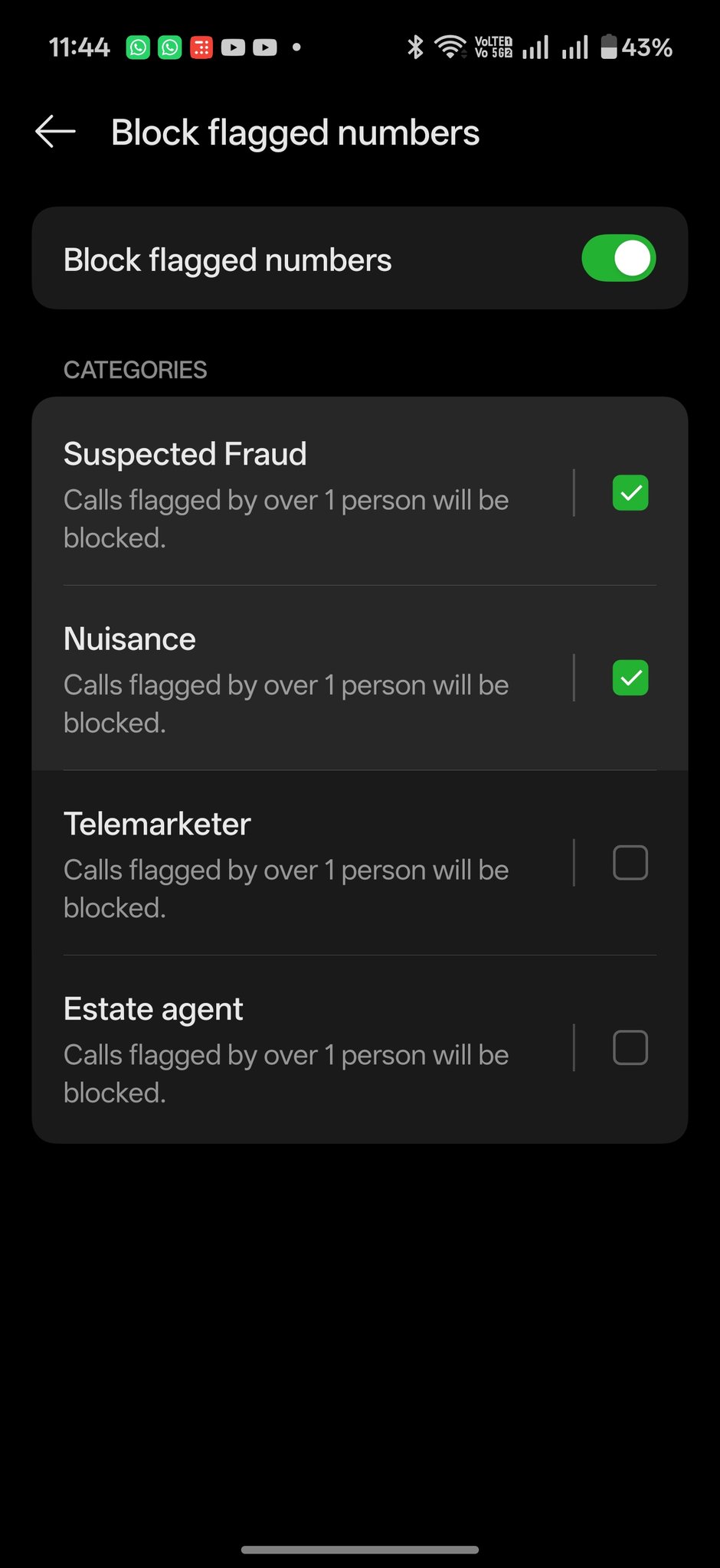This screenshot has width=720, height=1568.
Task: Tap the VoLTE network indicator
Action: point(493,47)
